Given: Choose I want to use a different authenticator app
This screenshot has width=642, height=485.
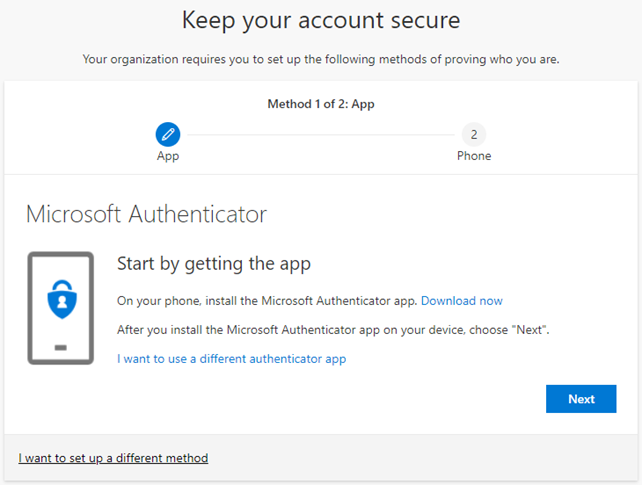Looking at the screenshot, I should (231, 358).
